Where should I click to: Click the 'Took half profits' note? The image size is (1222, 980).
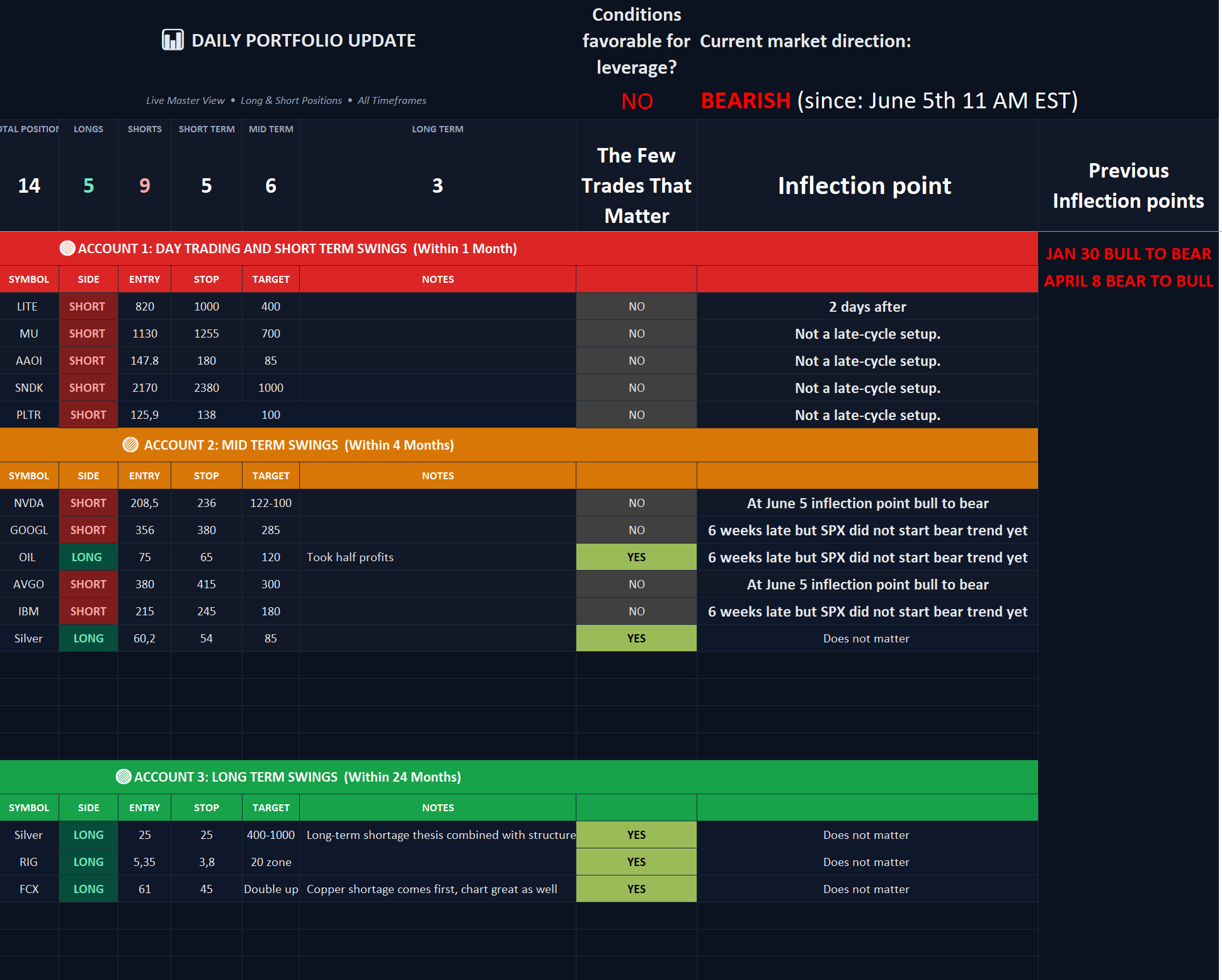(x=350, y=557)
